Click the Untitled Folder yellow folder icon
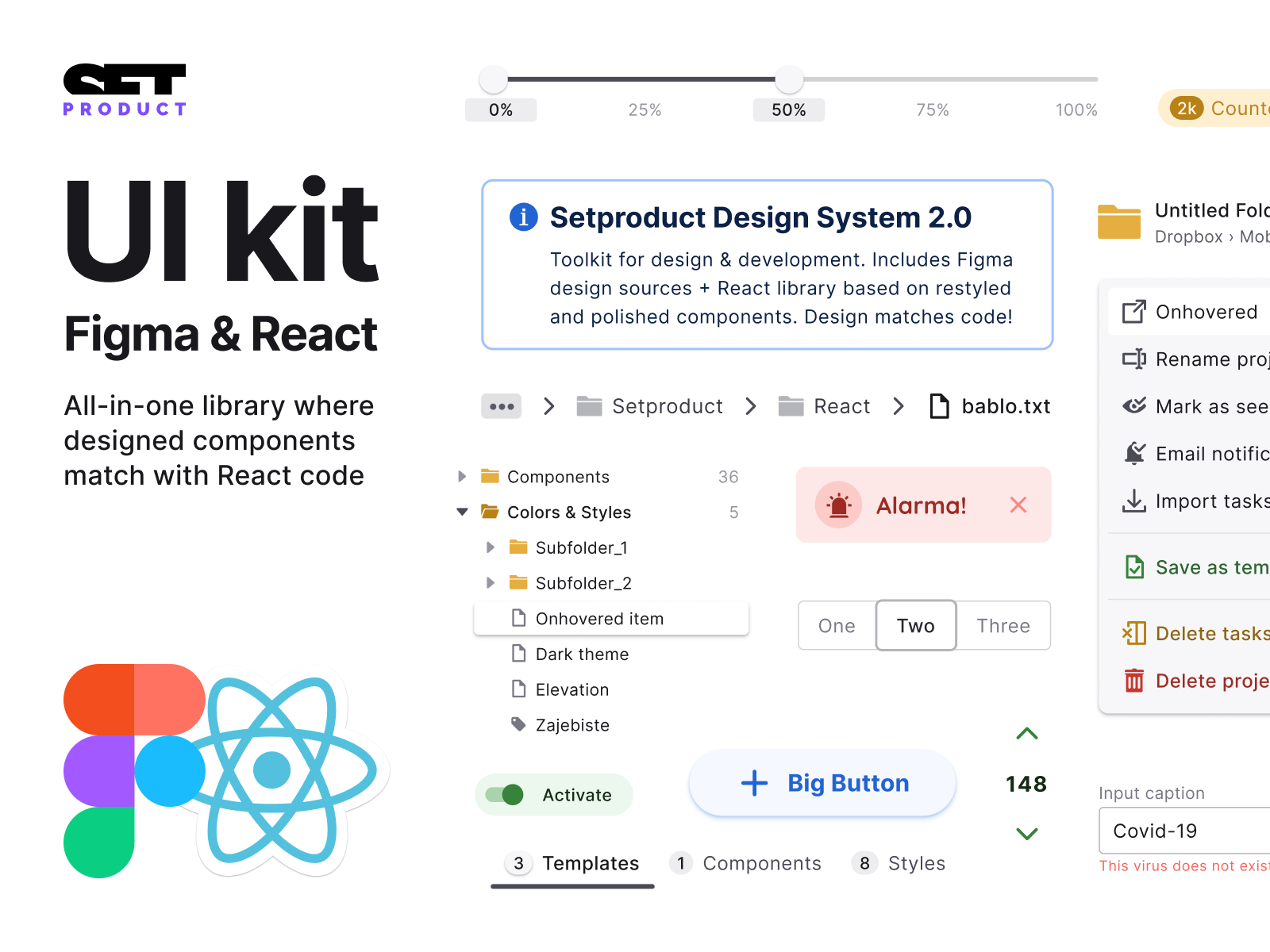Viewport: 1270px width, 952px height. click(1119, 223)
